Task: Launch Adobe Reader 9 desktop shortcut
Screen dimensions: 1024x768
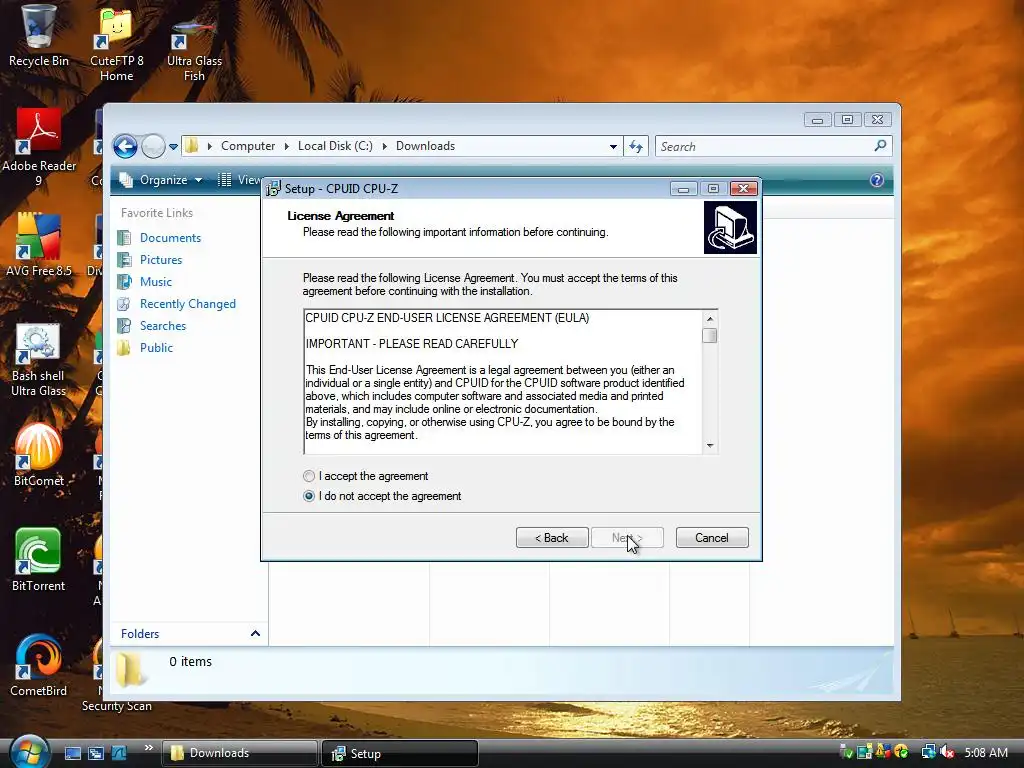Action: [x=39, y=147]
